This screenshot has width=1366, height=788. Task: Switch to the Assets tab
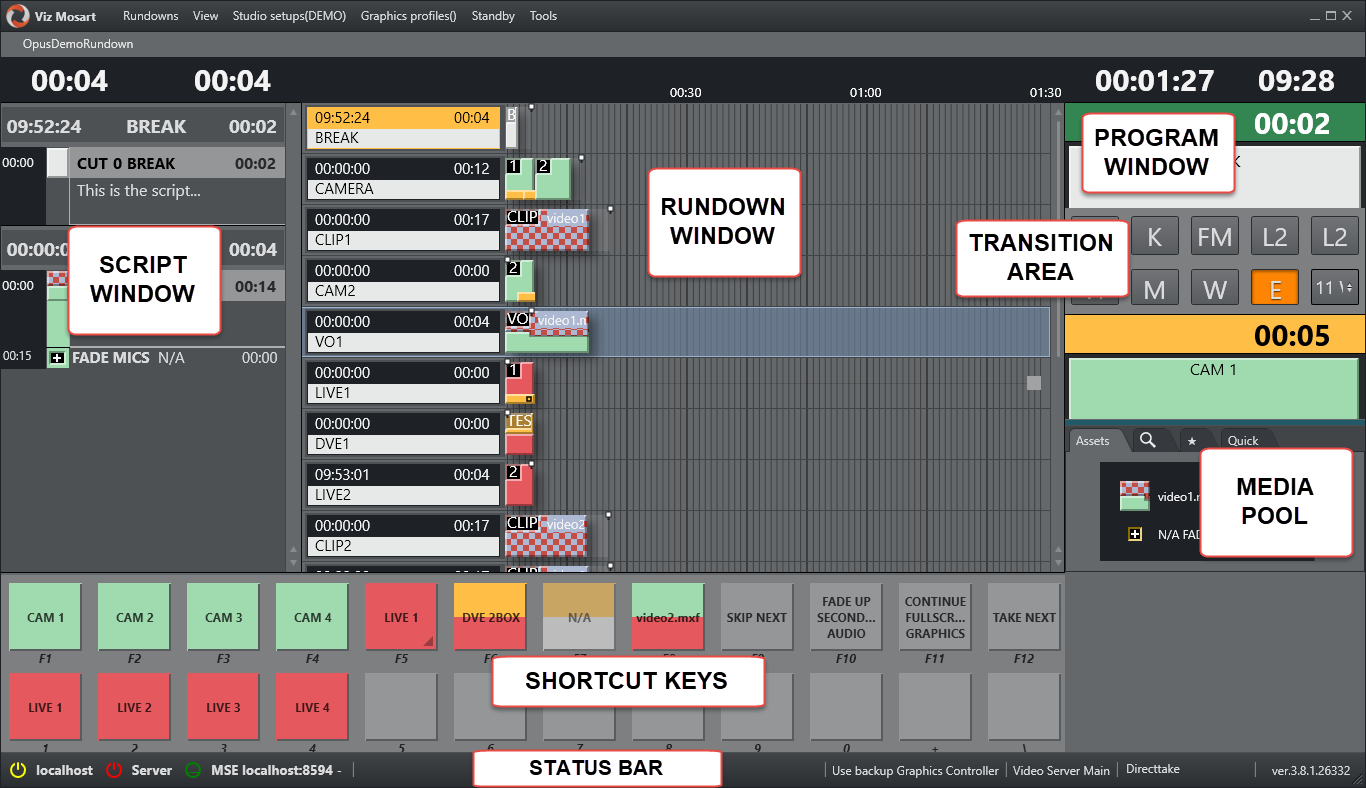click(x=1094, y=440)
